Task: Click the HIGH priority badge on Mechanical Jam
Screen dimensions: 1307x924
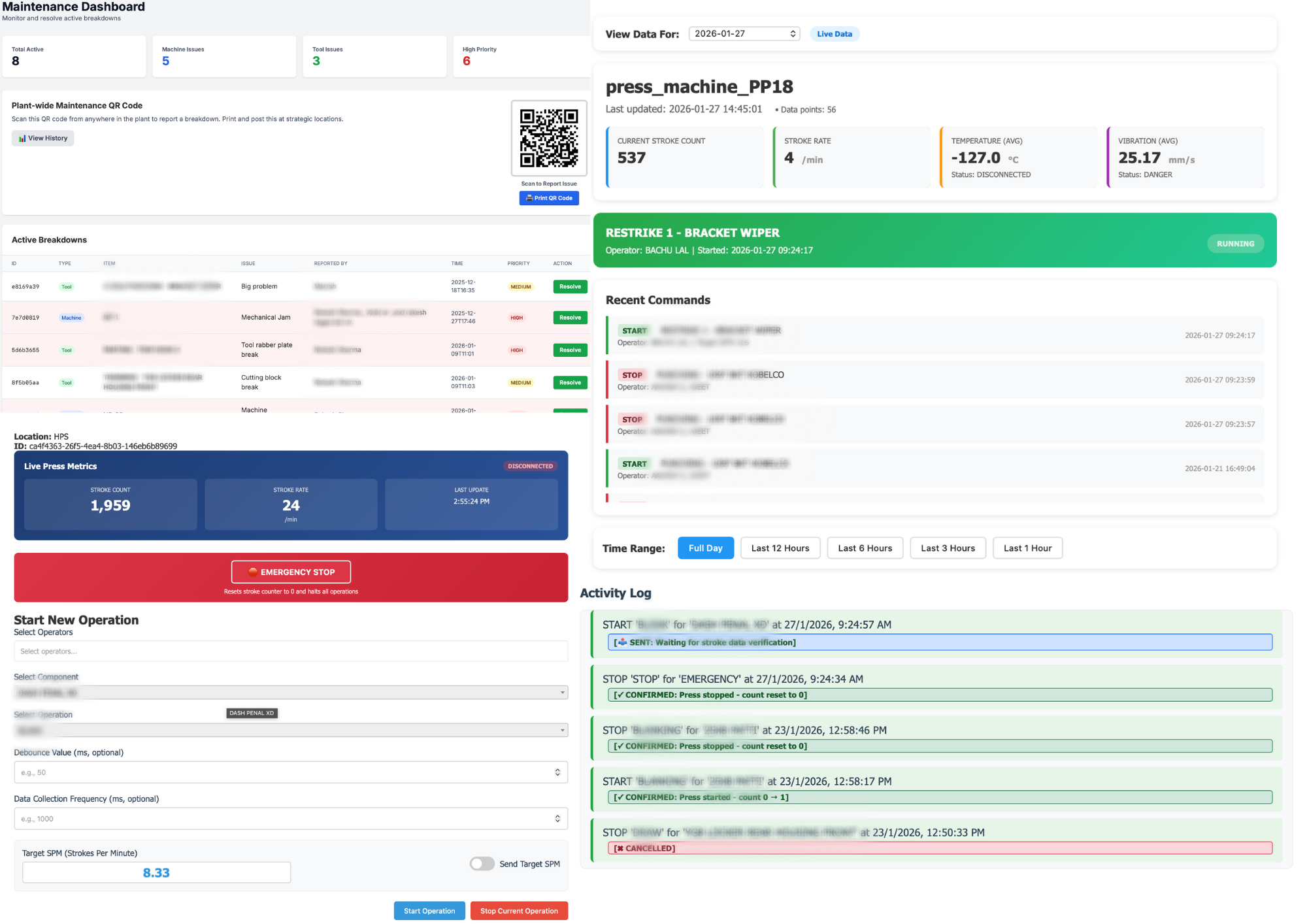Action: (517, 318)
